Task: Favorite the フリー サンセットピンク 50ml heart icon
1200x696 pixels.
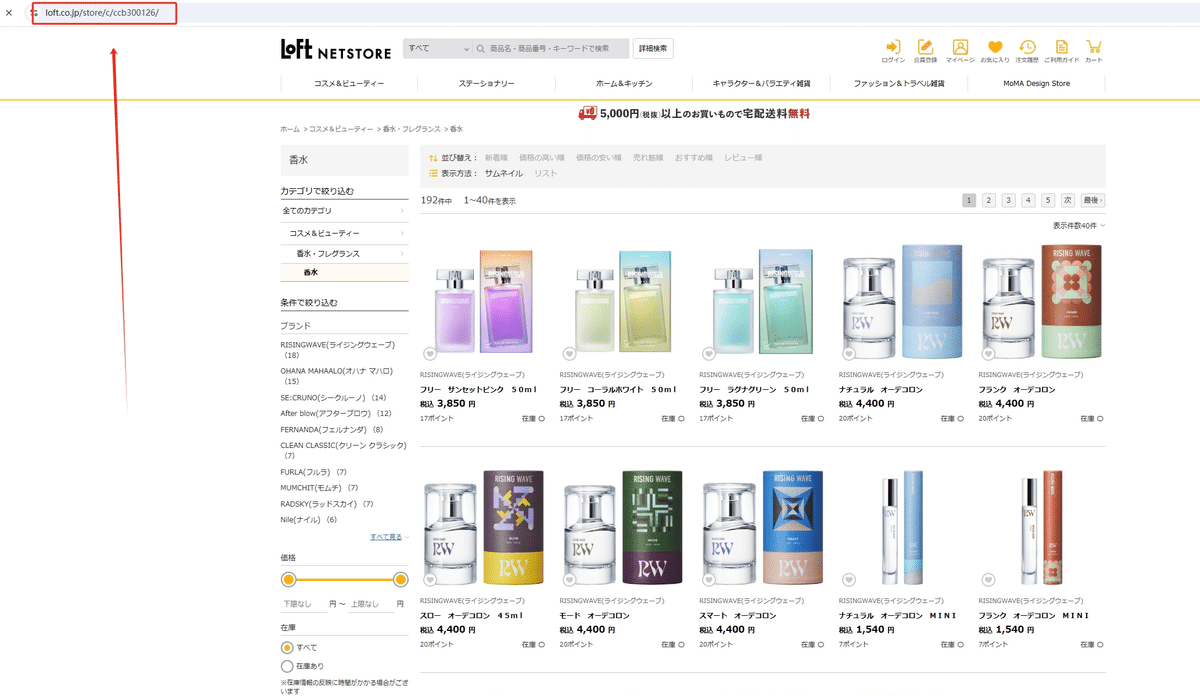Action: [x=428, y=353]
